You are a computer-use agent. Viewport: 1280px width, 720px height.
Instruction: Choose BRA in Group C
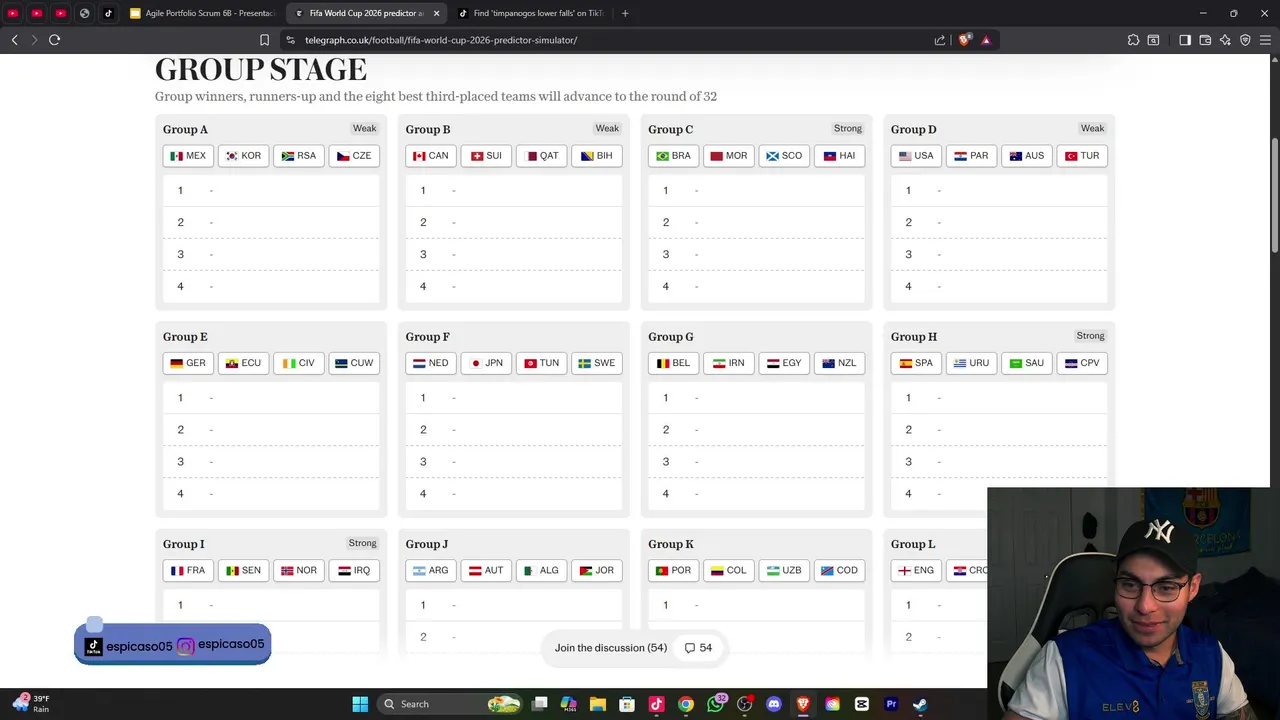(673, 156)
